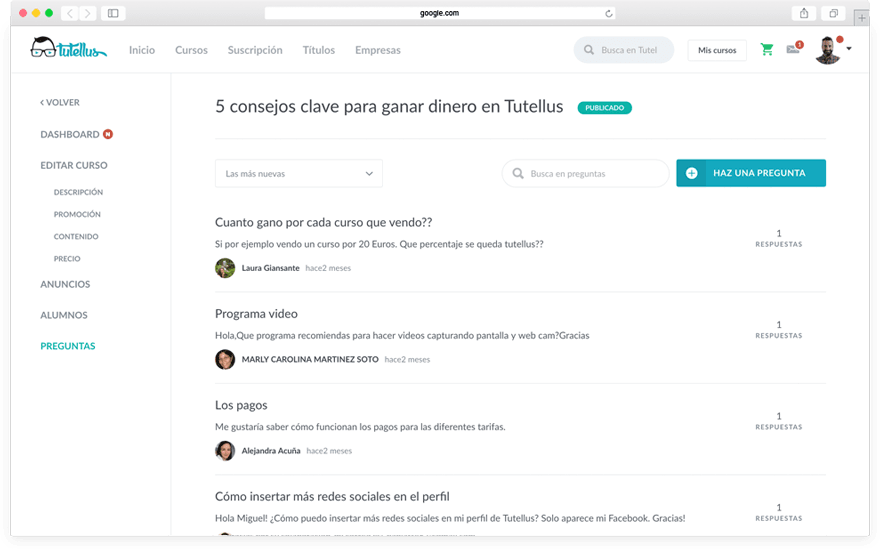
Task: Click the Haz una pregunta button
Action: (x=751, y=173)
